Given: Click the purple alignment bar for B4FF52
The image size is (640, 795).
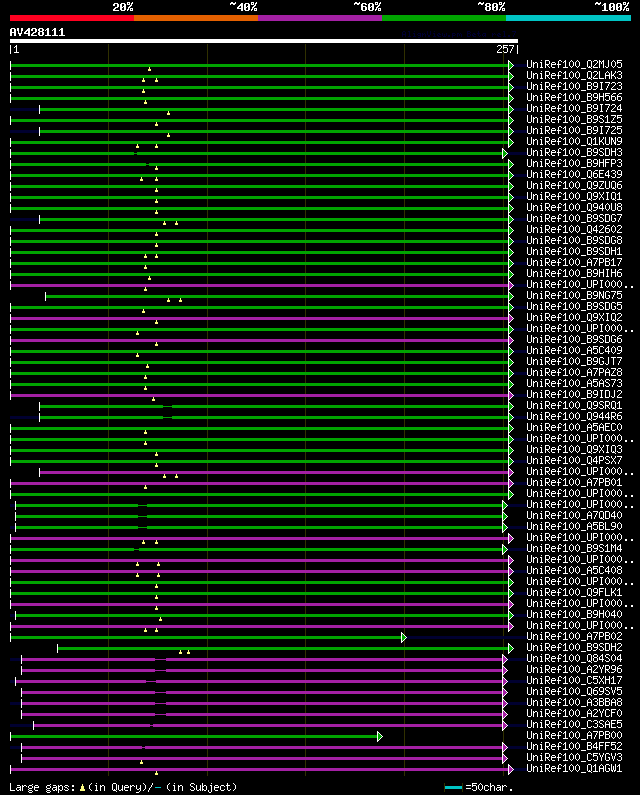Looking at the screenshot, I should [262, 747].
